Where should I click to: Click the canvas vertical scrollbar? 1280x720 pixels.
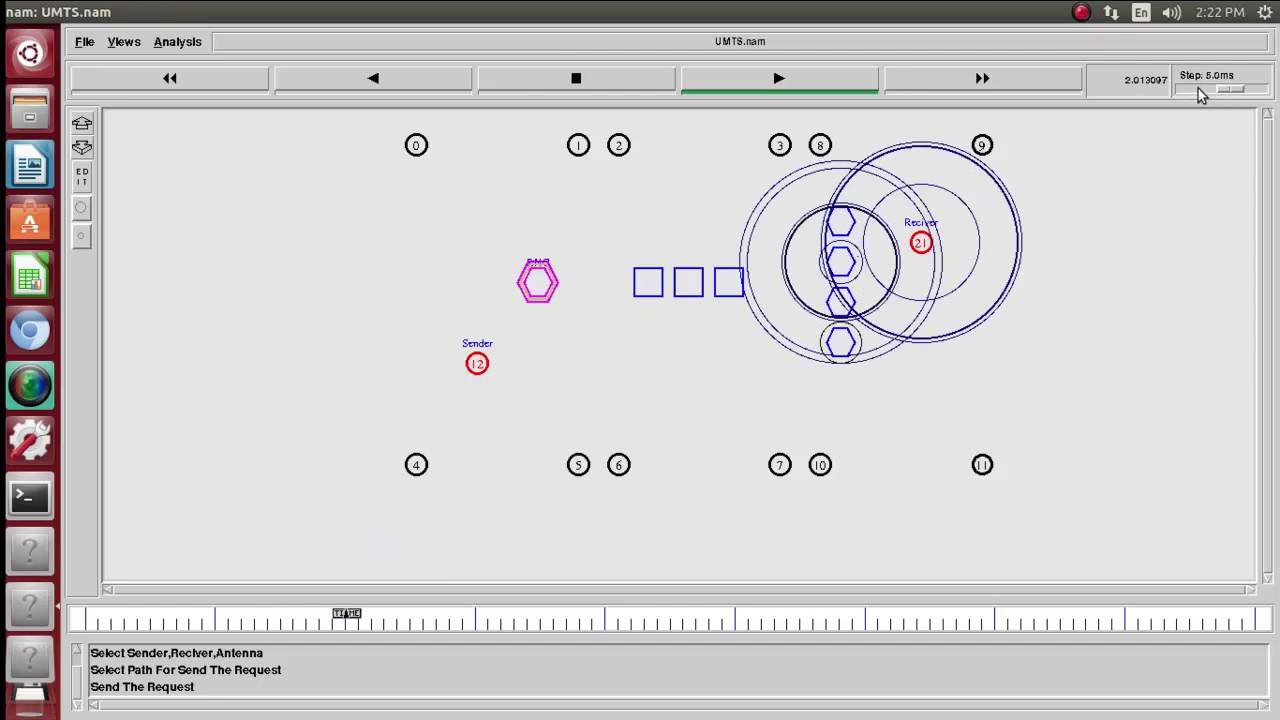click(1267, 346)
